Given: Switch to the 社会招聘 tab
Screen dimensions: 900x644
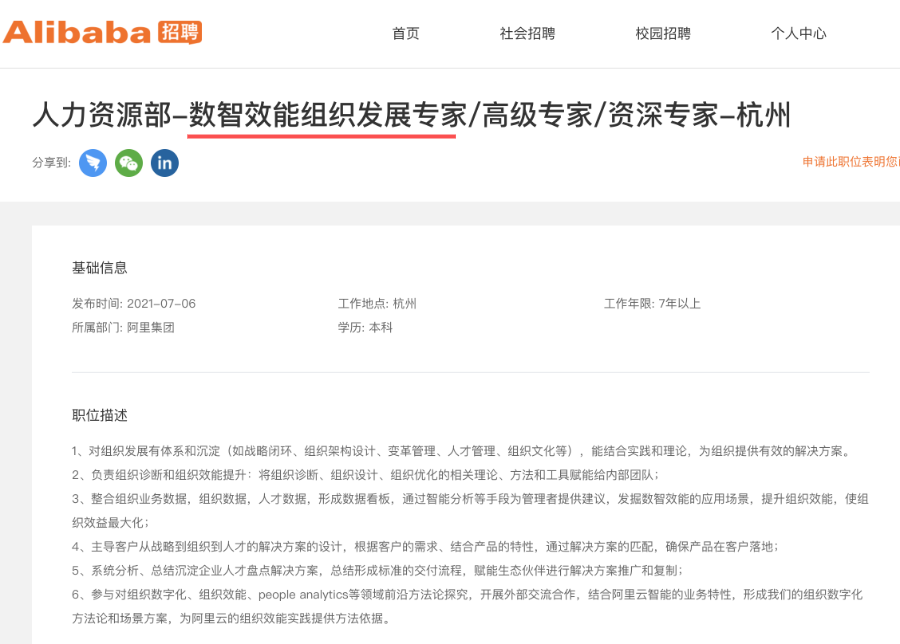Looking at the screenshot, I should 529,32.
